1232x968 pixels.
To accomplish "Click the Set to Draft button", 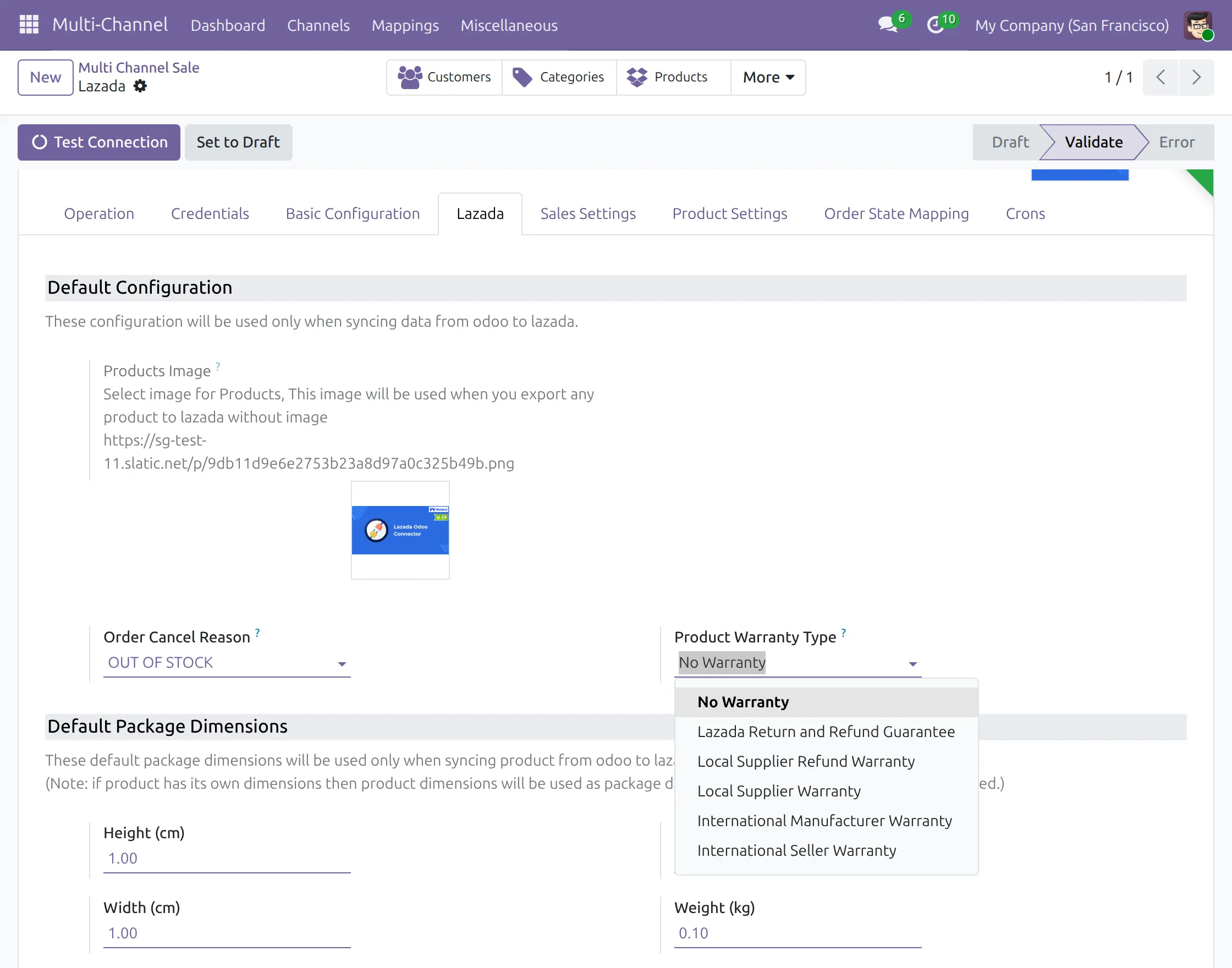I will [x=238, y=142].
